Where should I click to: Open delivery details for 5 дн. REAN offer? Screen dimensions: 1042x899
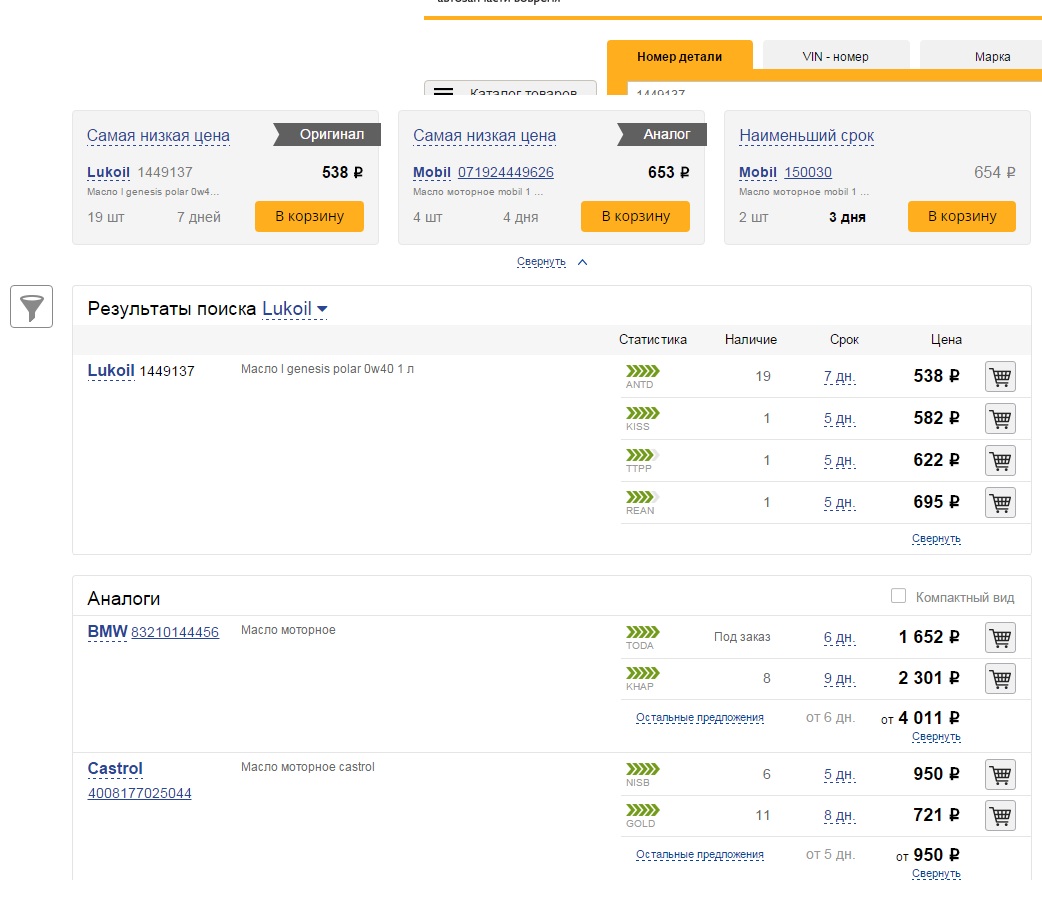tap(839, 502)
